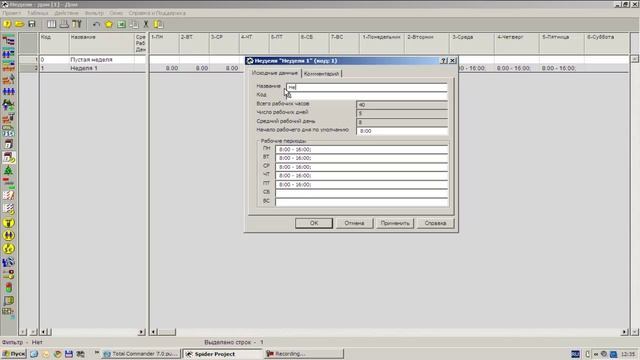This screenshot has height=360, width=640.
Task: Click the yellow question-mark help icon in toolbar
Action: [x=7, y=24]
